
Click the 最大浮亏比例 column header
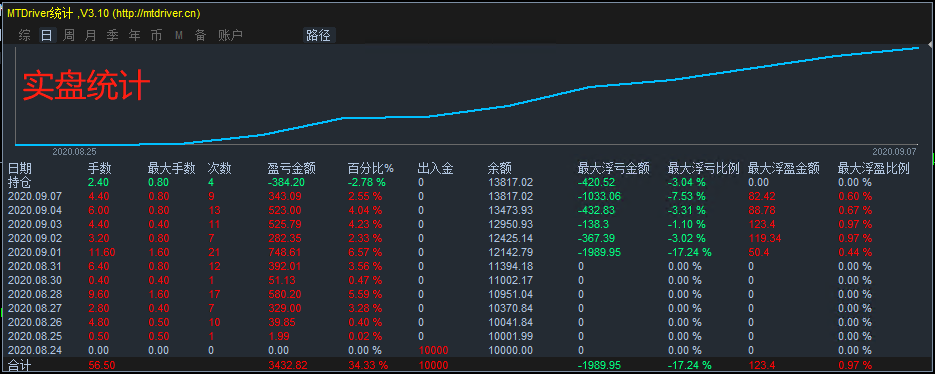click(704, 169)
